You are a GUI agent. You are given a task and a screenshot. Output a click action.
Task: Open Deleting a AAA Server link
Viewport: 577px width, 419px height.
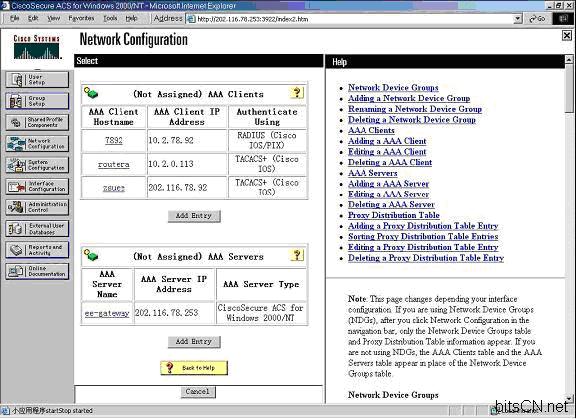point(391,205)
